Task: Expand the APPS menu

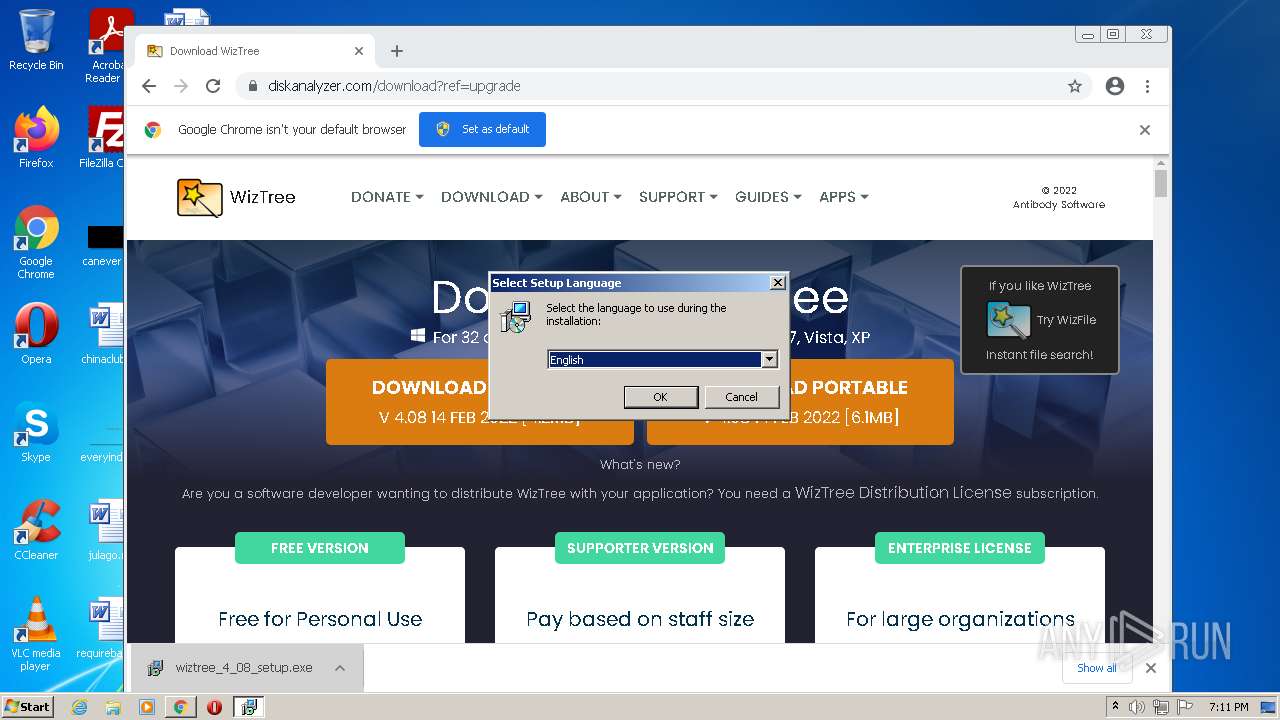Action: point(843,197)
